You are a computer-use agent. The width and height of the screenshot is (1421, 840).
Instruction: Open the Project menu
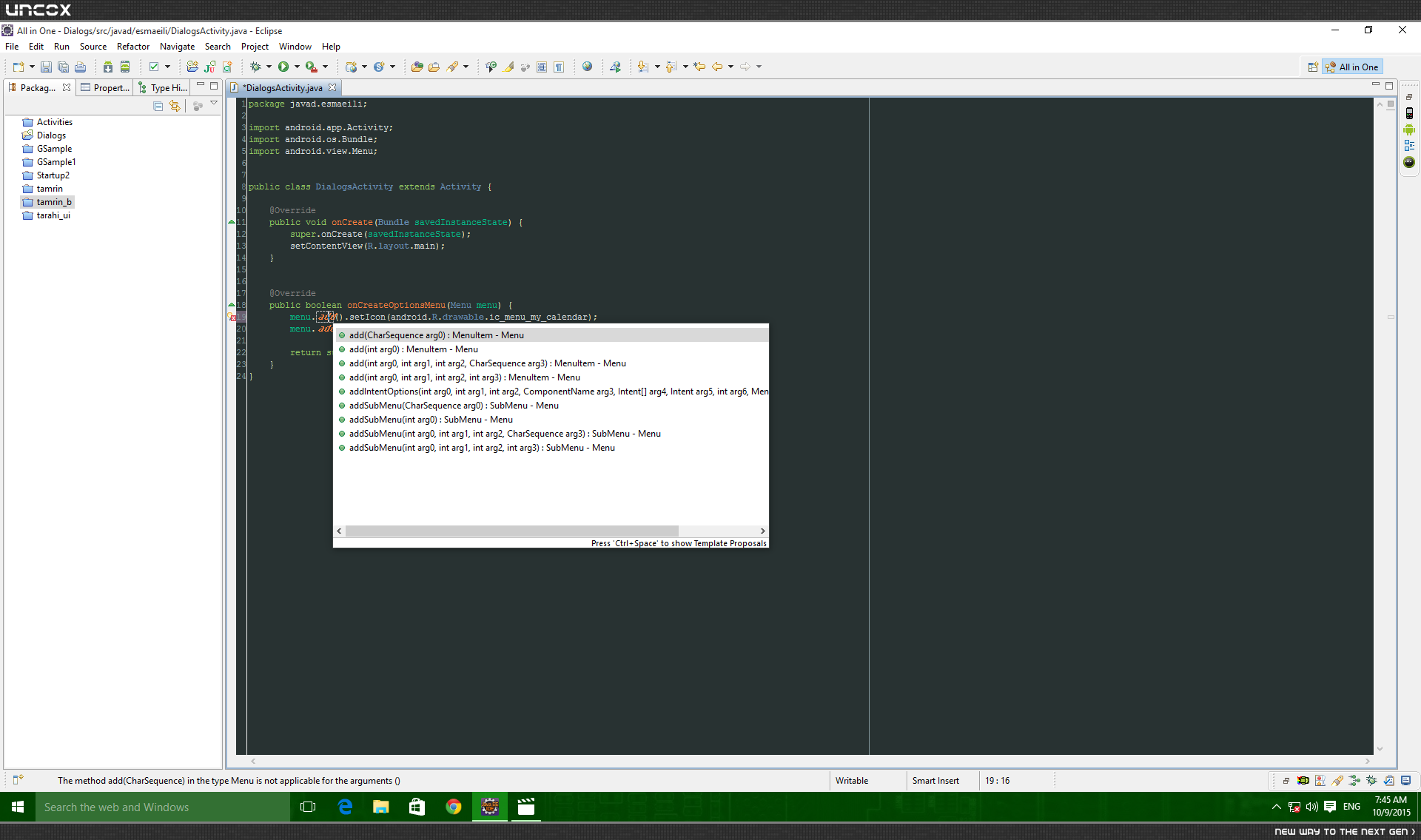pyautogui.click(x=255, y=47)
